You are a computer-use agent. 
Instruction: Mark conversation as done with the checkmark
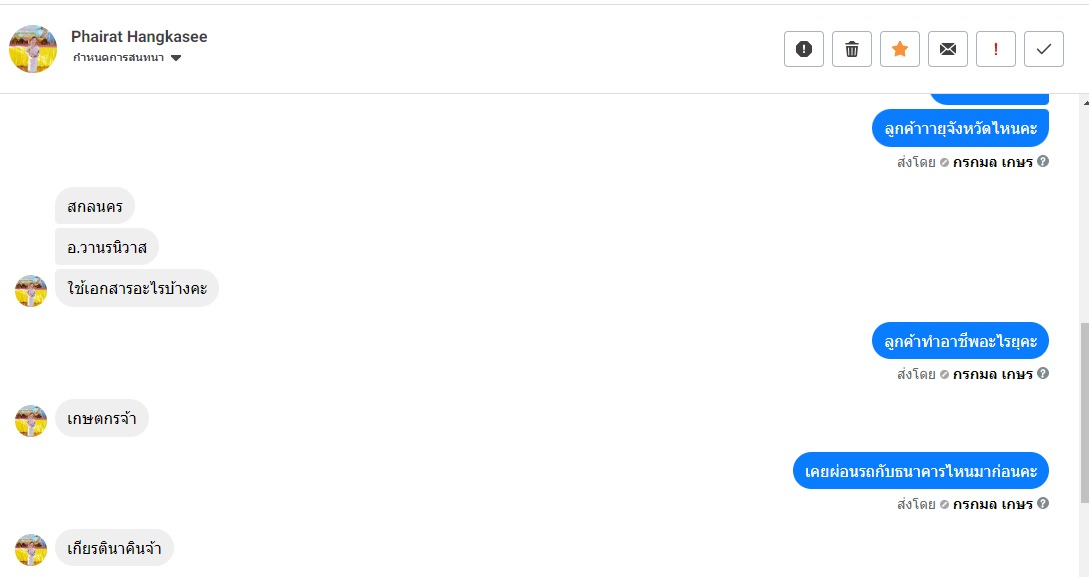(x=1044, y=49)
